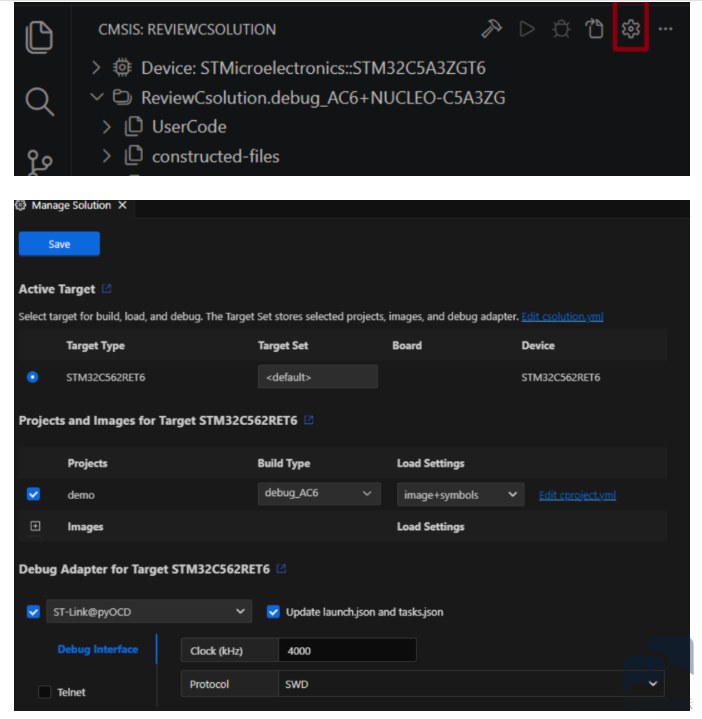
Task: Open the Source Control branch icon
Action: 40,163
